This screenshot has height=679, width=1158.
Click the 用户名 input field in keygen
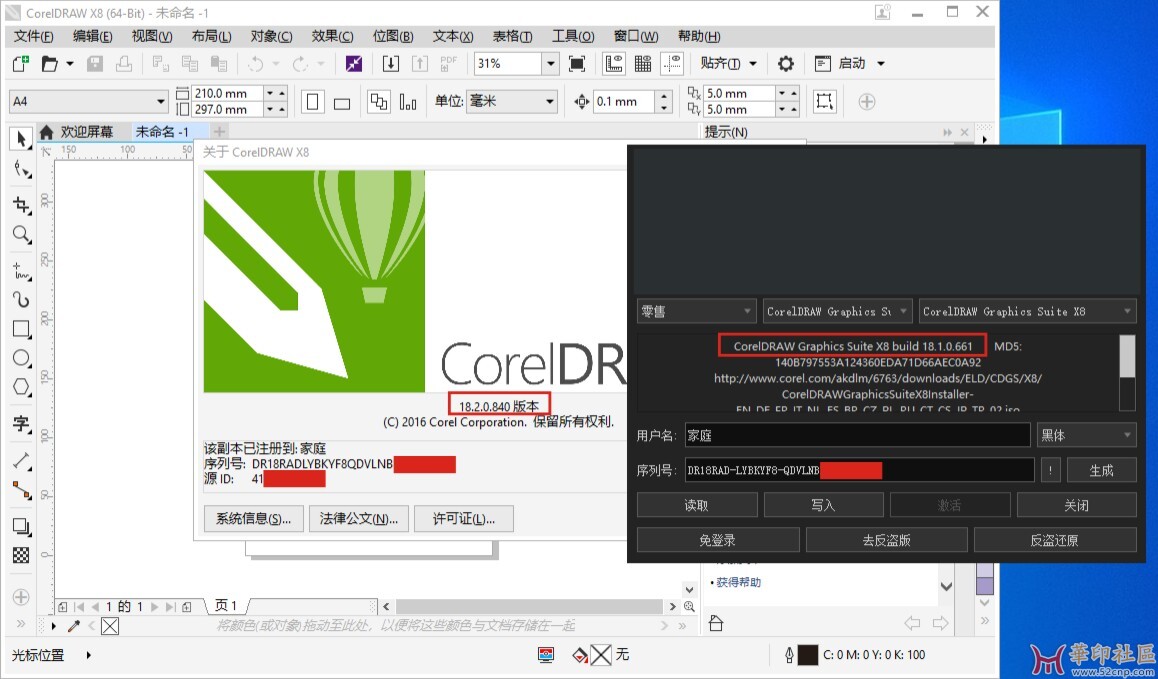(x=857, y=434)
